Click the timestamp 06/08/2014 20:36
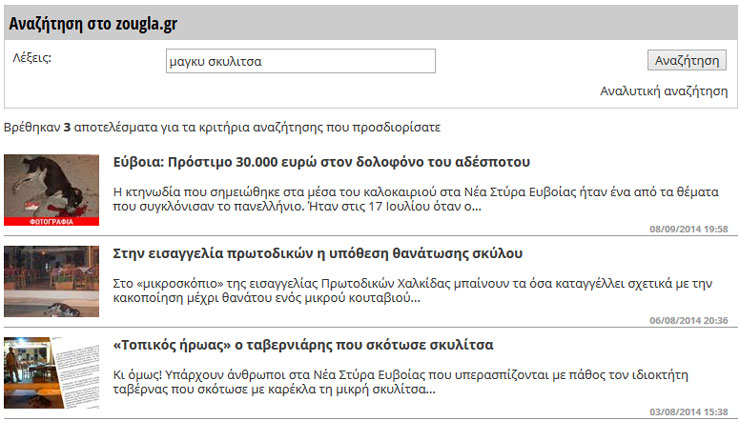This screenshot has height=421, width=740. click(688, 321)
